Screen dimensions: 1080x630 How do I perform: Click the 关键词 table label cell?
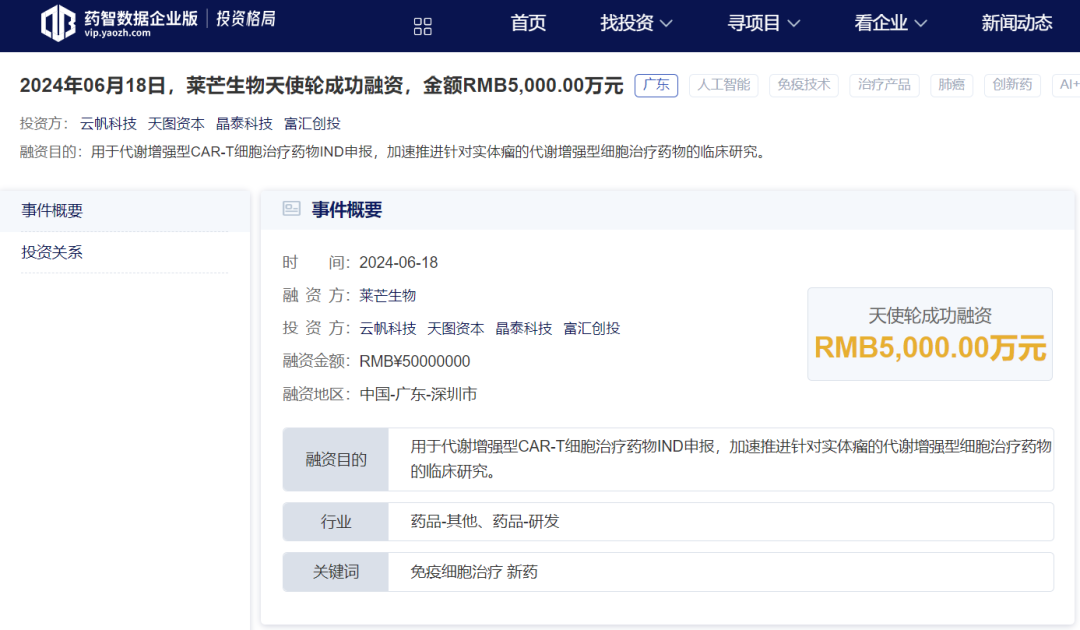[336, 572]
